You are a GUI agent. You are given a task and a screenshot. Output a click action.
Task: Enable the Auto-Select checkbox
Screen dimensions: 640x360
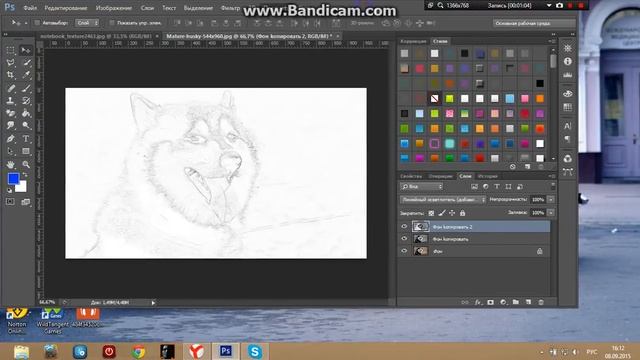click(x=37, y=23)
